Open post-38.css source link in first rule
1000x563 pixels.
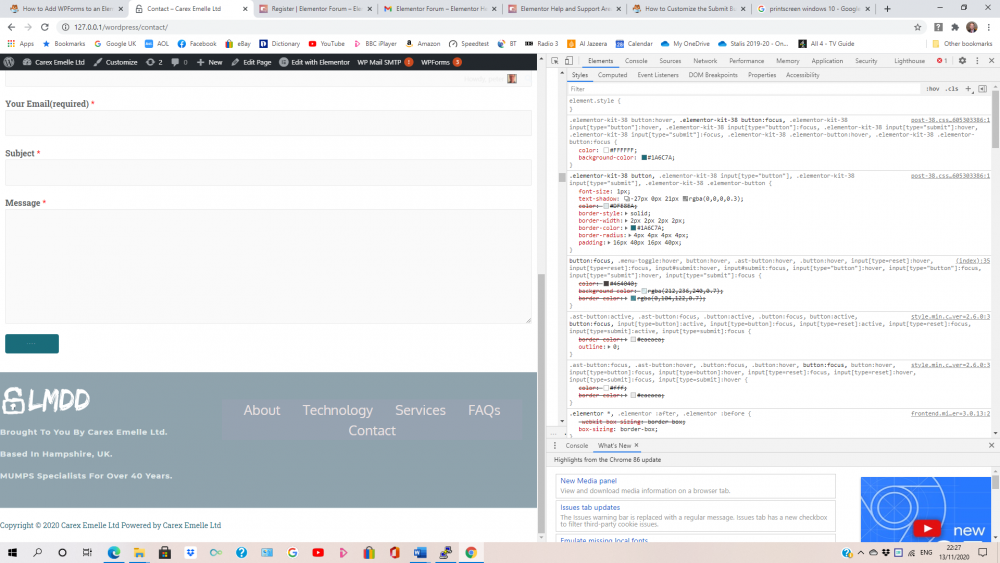950,120
